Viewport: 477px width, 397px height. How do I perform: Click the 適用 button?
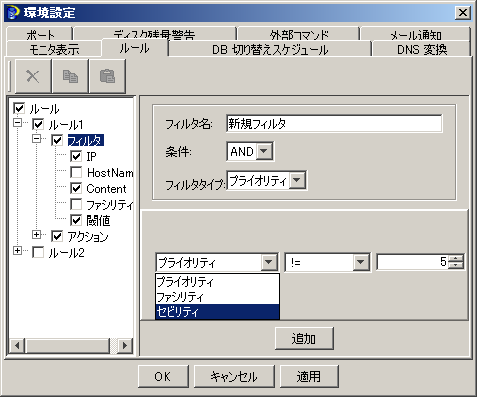click(x=309, y=376)
